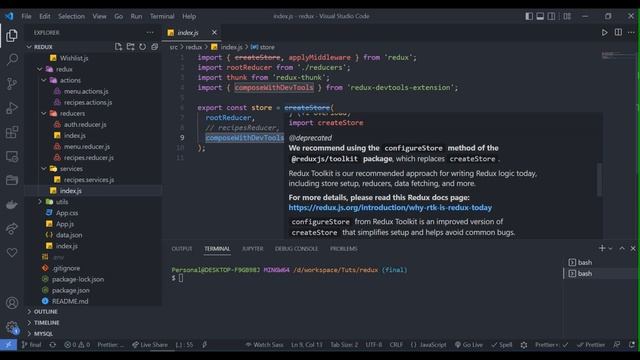
Task: Open the Search view in activity bar
Action: 12,60
